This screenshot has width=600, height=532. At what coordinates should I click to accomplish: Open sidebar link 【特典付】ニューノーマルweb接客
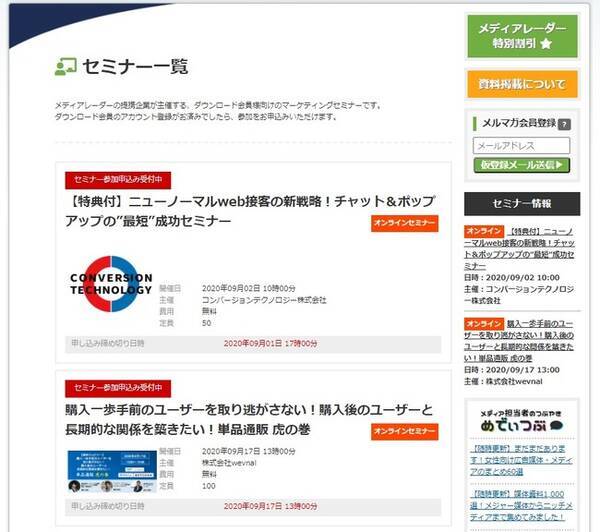[520, 248]
